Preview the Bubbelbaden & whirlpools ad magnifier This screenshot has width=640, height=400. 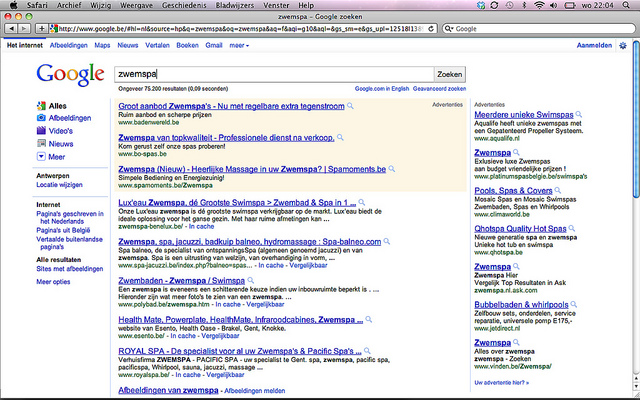(573, 304)
